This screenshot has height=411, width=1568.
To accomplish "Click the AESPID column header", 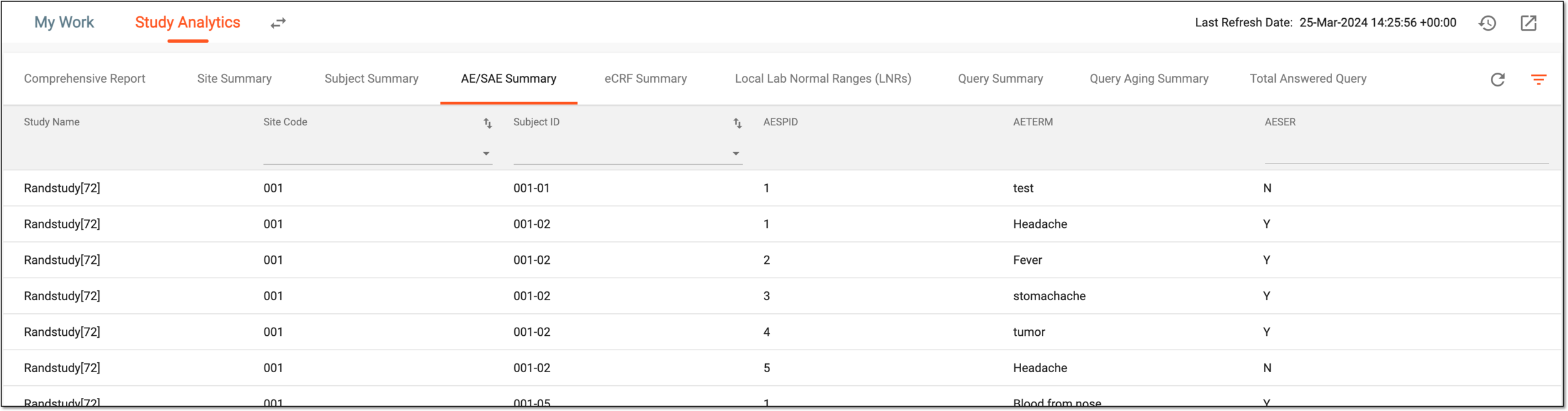I will (x=780, y=122).
